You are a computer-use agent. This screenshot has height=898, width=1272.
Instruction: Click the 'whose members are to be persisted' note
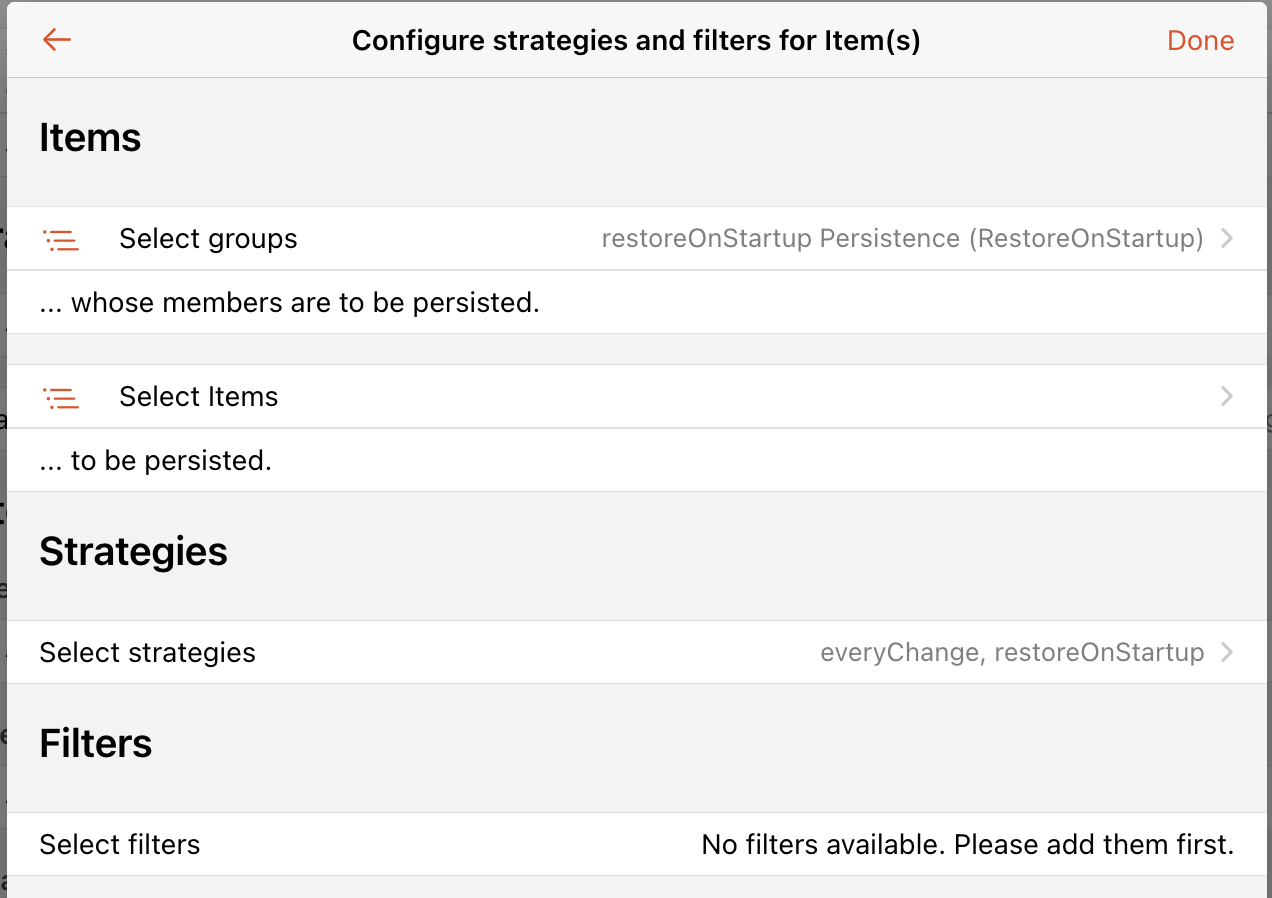click(x=289, y=303)
